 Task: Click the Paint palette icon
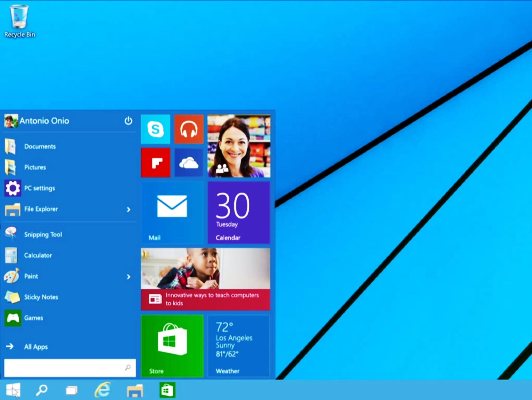(12, 276)
